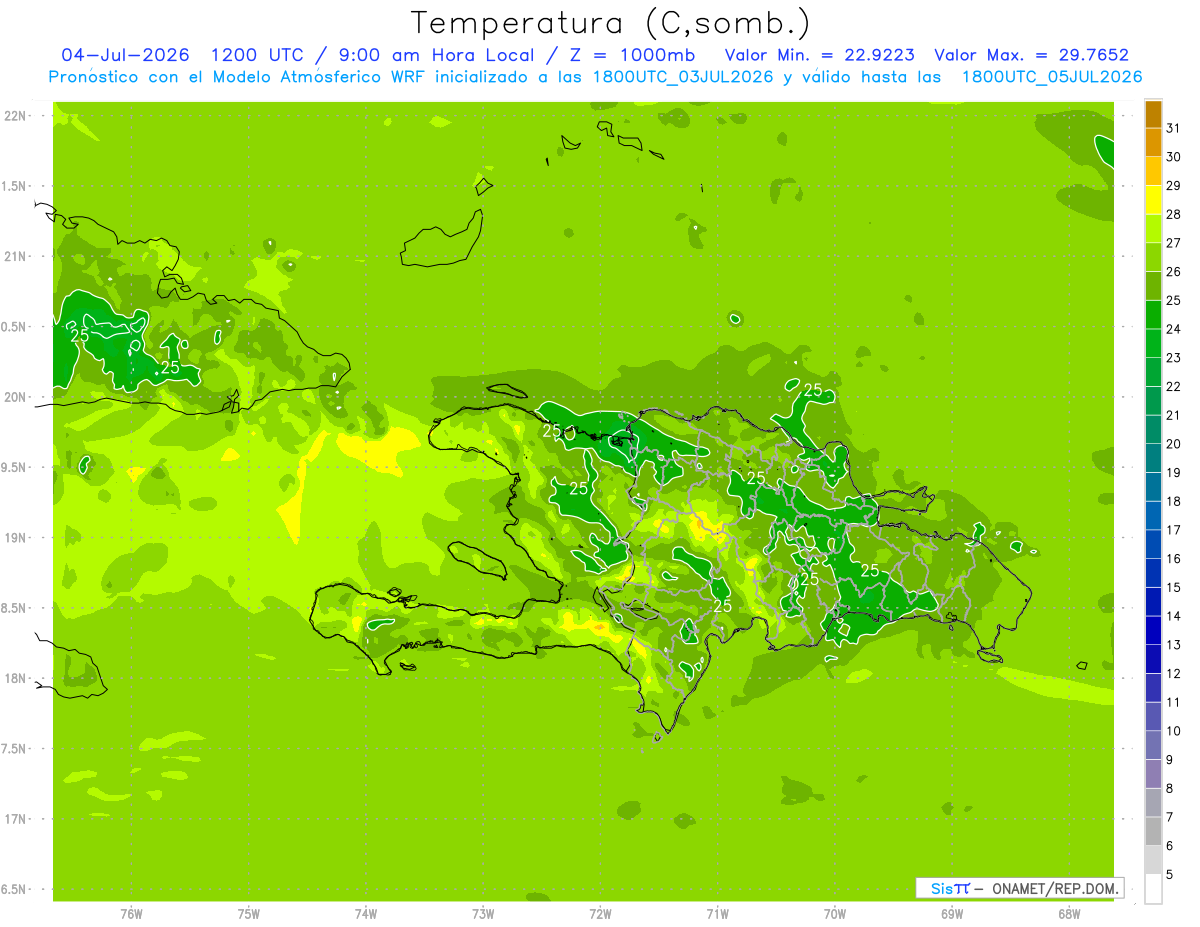Click the legend value label "20"
This screenshot has height=927, width=1200.
[1174, 444]
